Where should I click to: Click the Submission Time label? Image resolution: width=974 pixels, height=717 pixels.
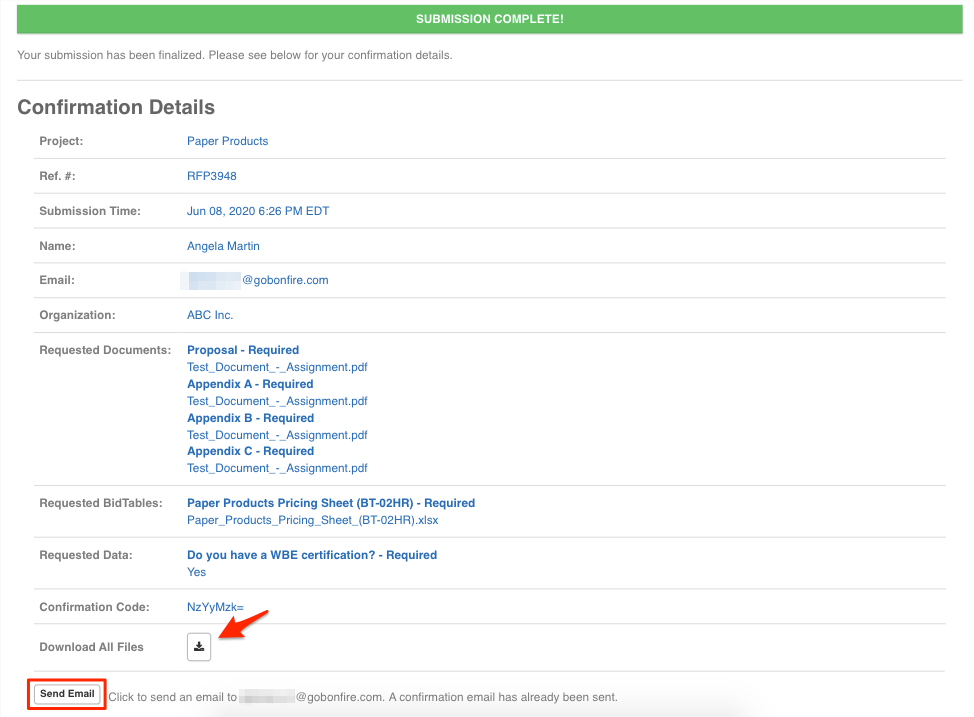click(x=90, y=211)
